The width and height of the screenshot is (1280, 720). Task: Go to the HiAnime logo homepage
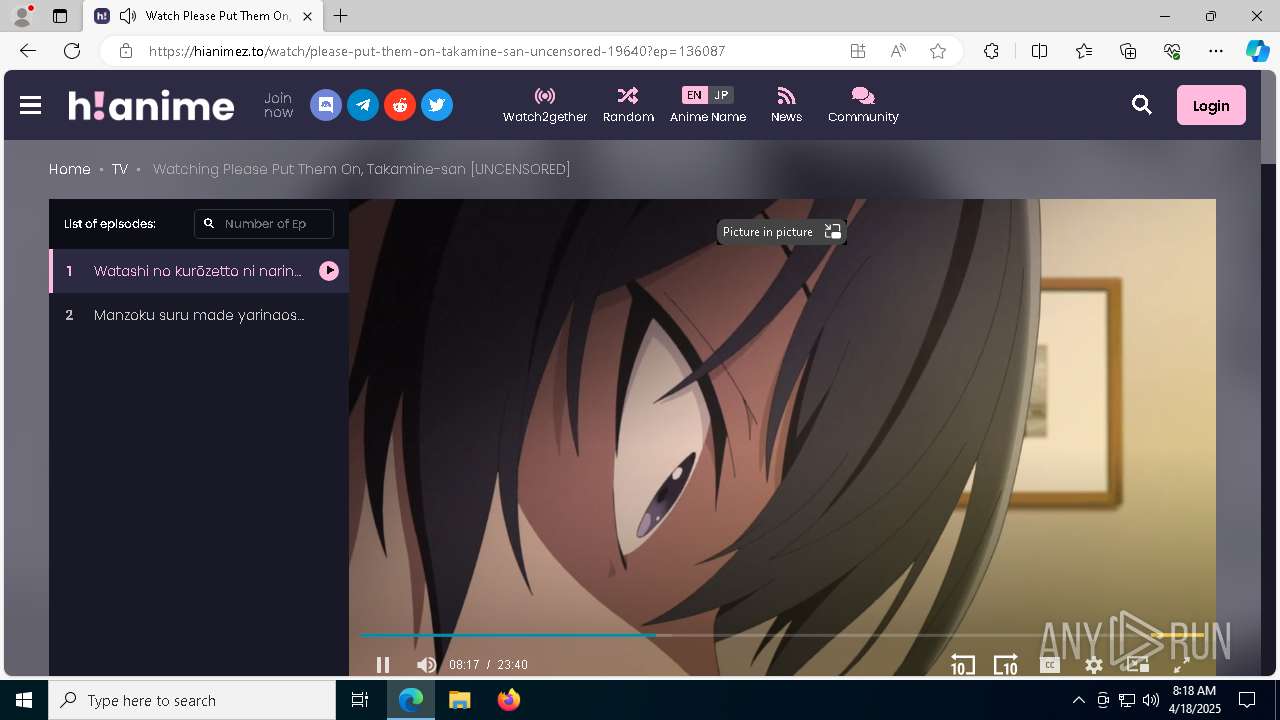click(x=151, y=105)
